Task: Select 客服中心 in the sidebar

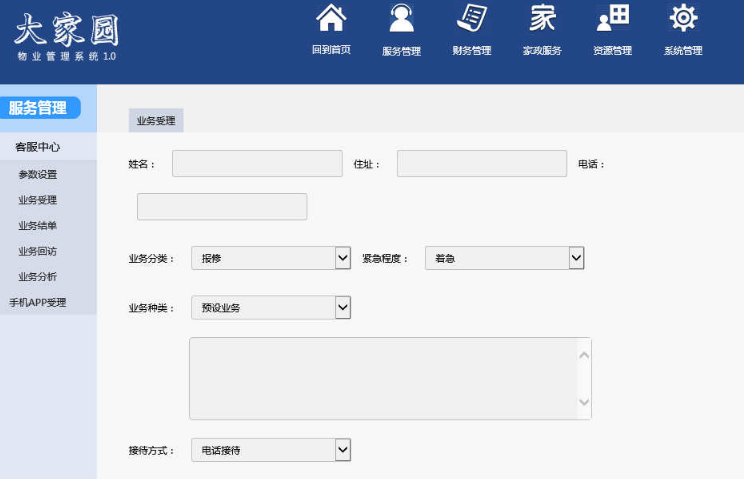Action: [38, 147]
